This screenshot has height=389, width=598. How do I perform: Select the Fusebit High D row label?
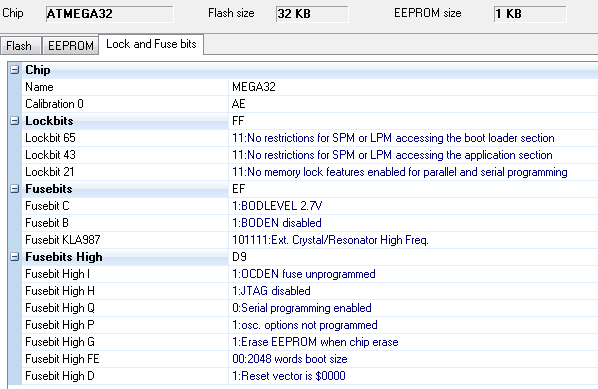tap(60, 376)
